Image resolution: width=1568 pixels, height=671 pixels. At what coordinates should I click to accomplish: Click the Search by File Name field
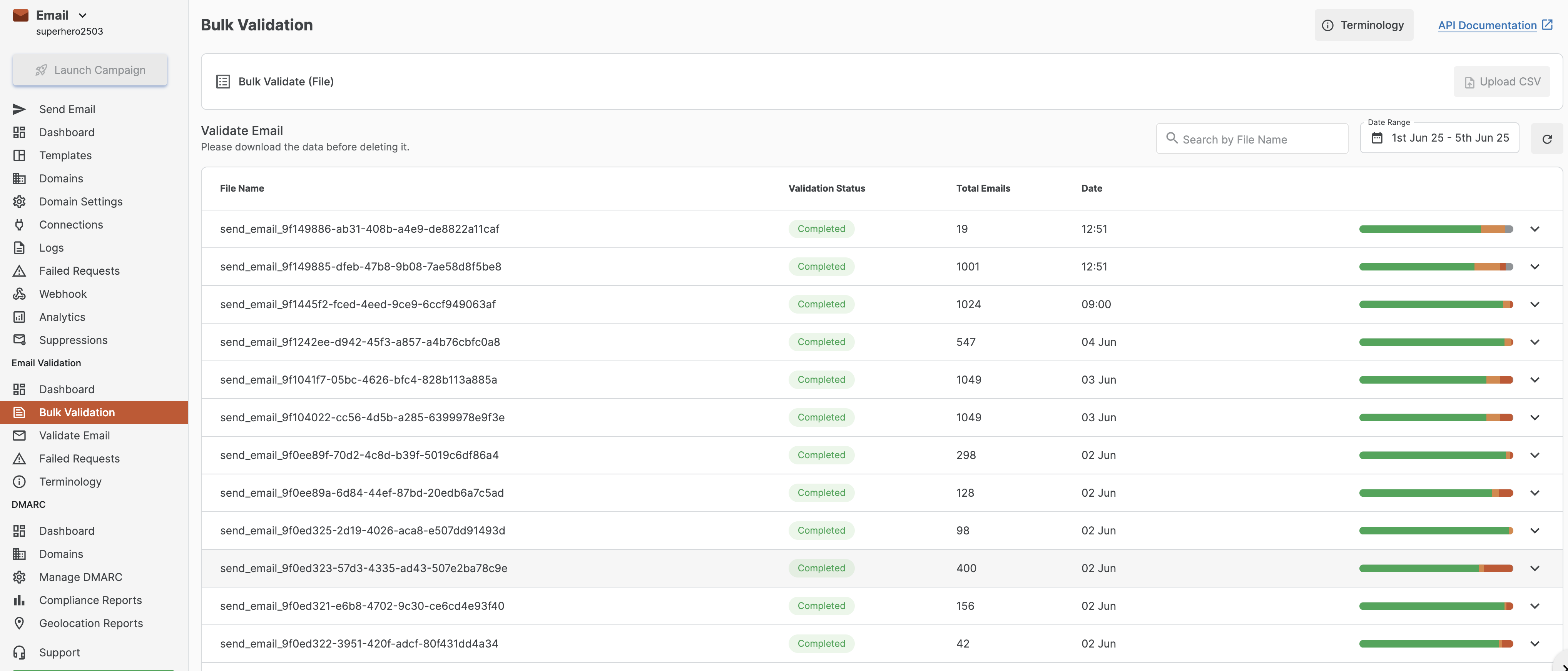point(1252,139)
